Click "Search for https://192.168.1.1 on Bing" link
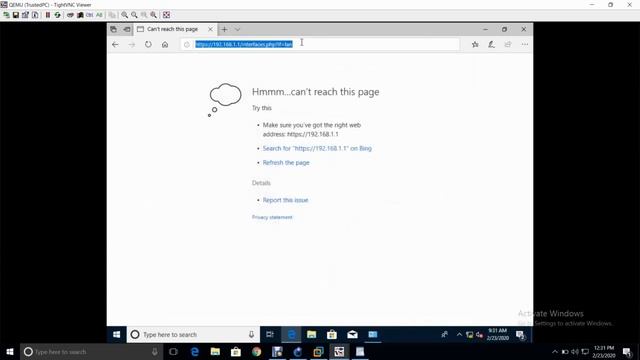 pos(317,148)
